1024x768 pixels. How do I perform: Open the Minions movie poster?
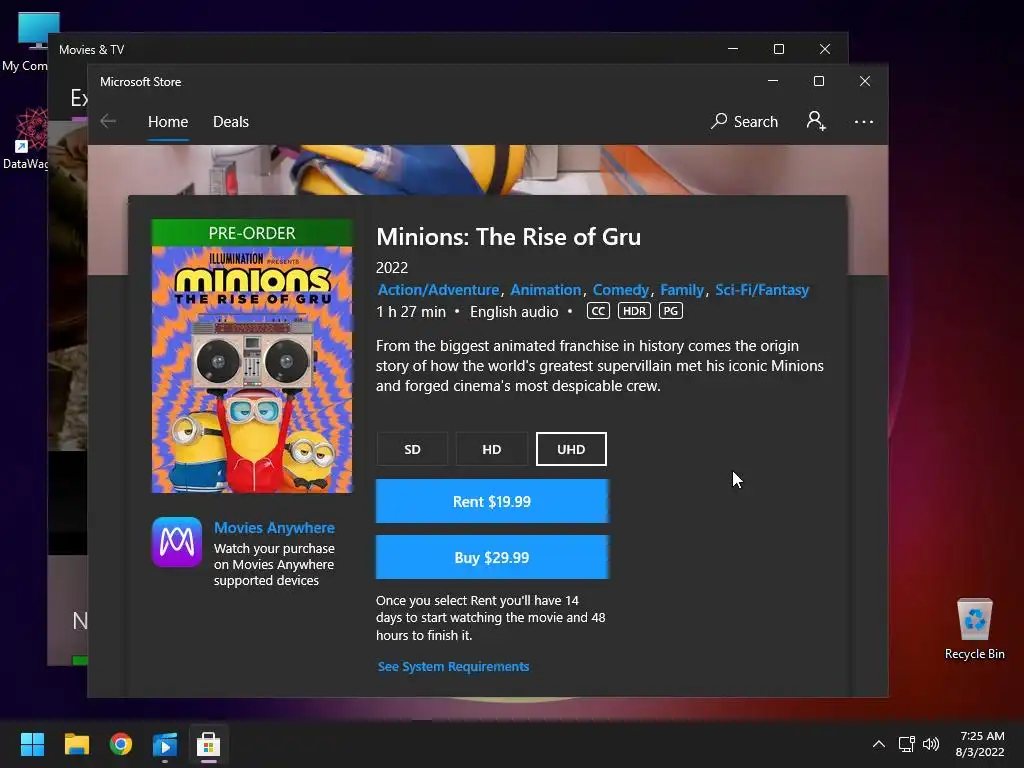click(x=252, y=357)
